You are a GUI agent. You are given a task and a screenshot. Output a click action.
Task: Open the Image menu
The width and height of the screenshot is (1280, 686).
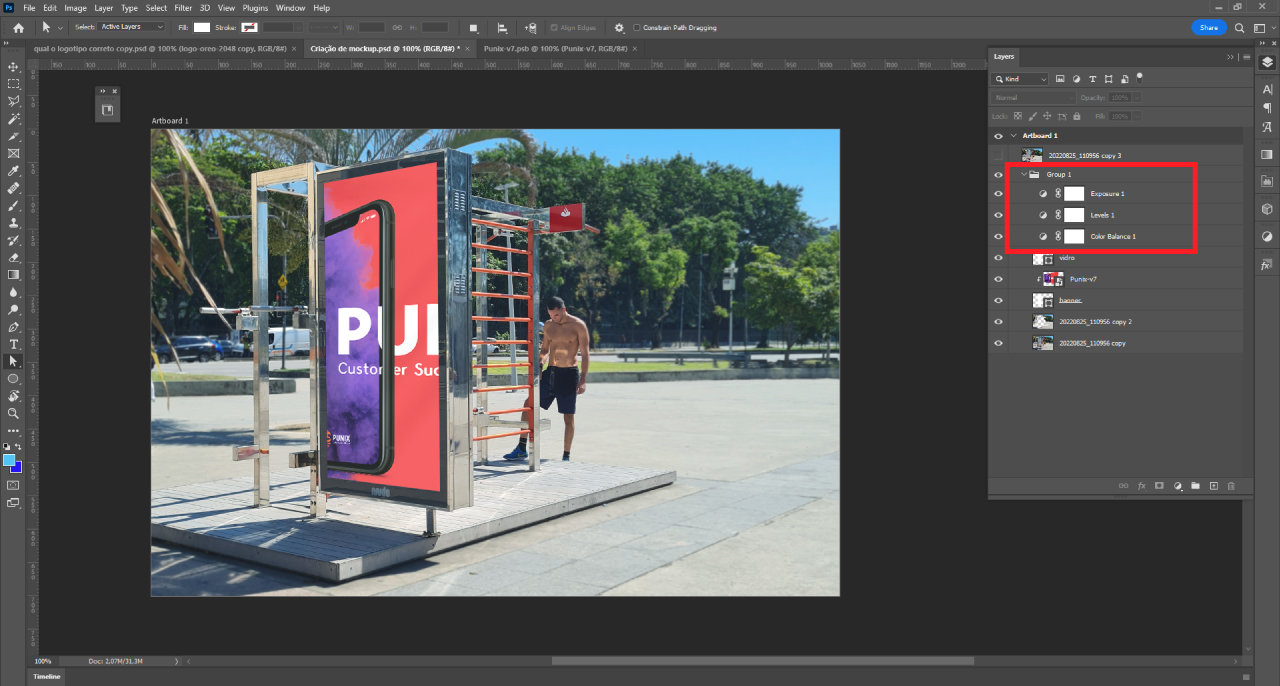pos(75,8)
